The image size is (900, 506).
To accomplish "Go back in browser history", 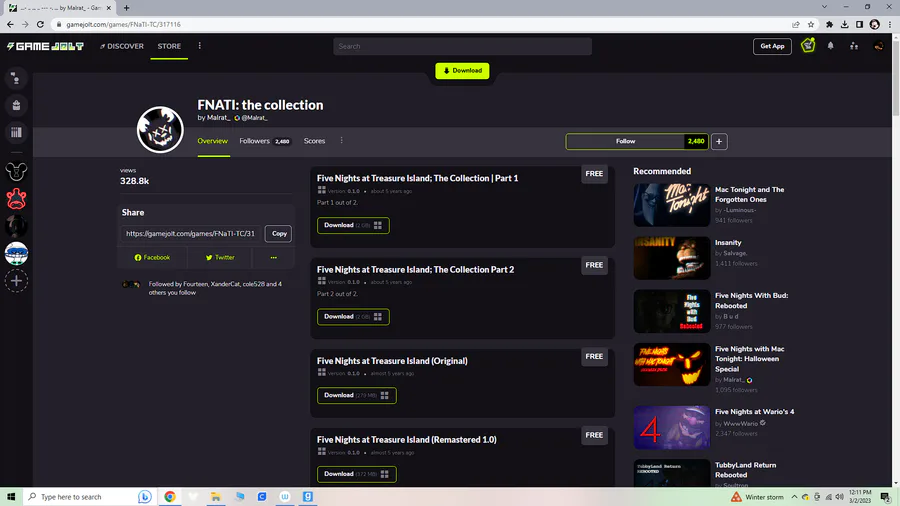I will click(10, 24).
